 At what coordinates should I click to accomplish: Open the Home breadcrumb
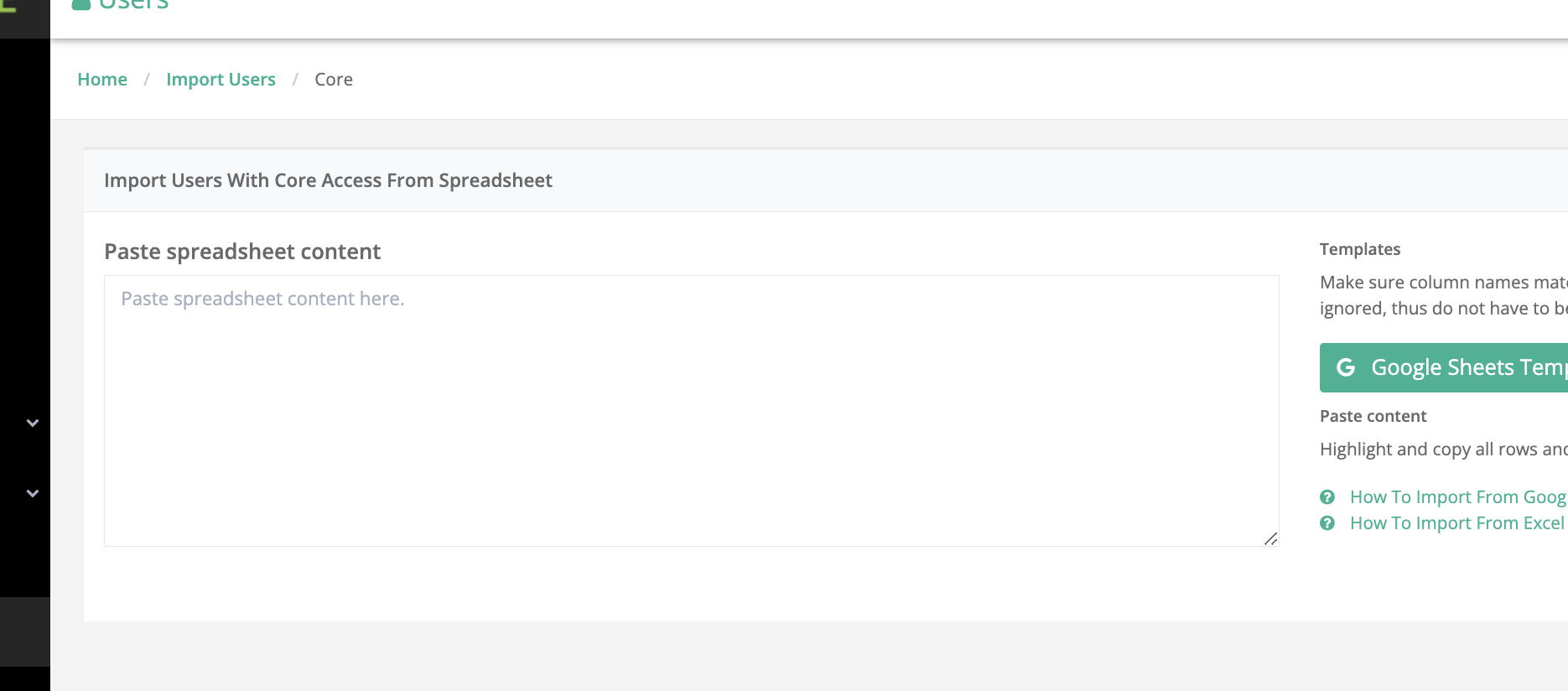[101, 79]
